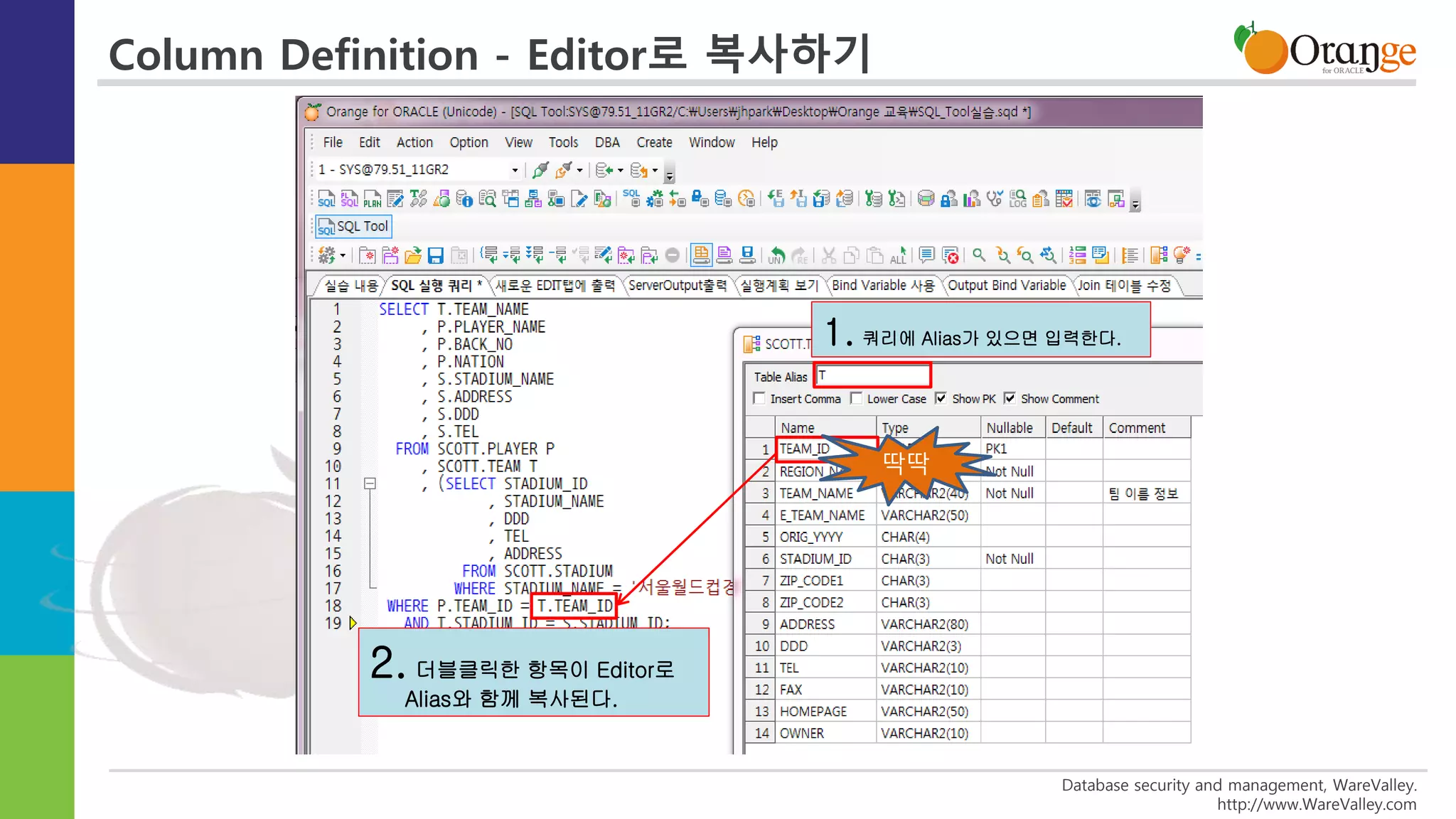This screenshot has height=819, width=1456.
Task: Click the Find magnifier icon
Action: [979, 255]
